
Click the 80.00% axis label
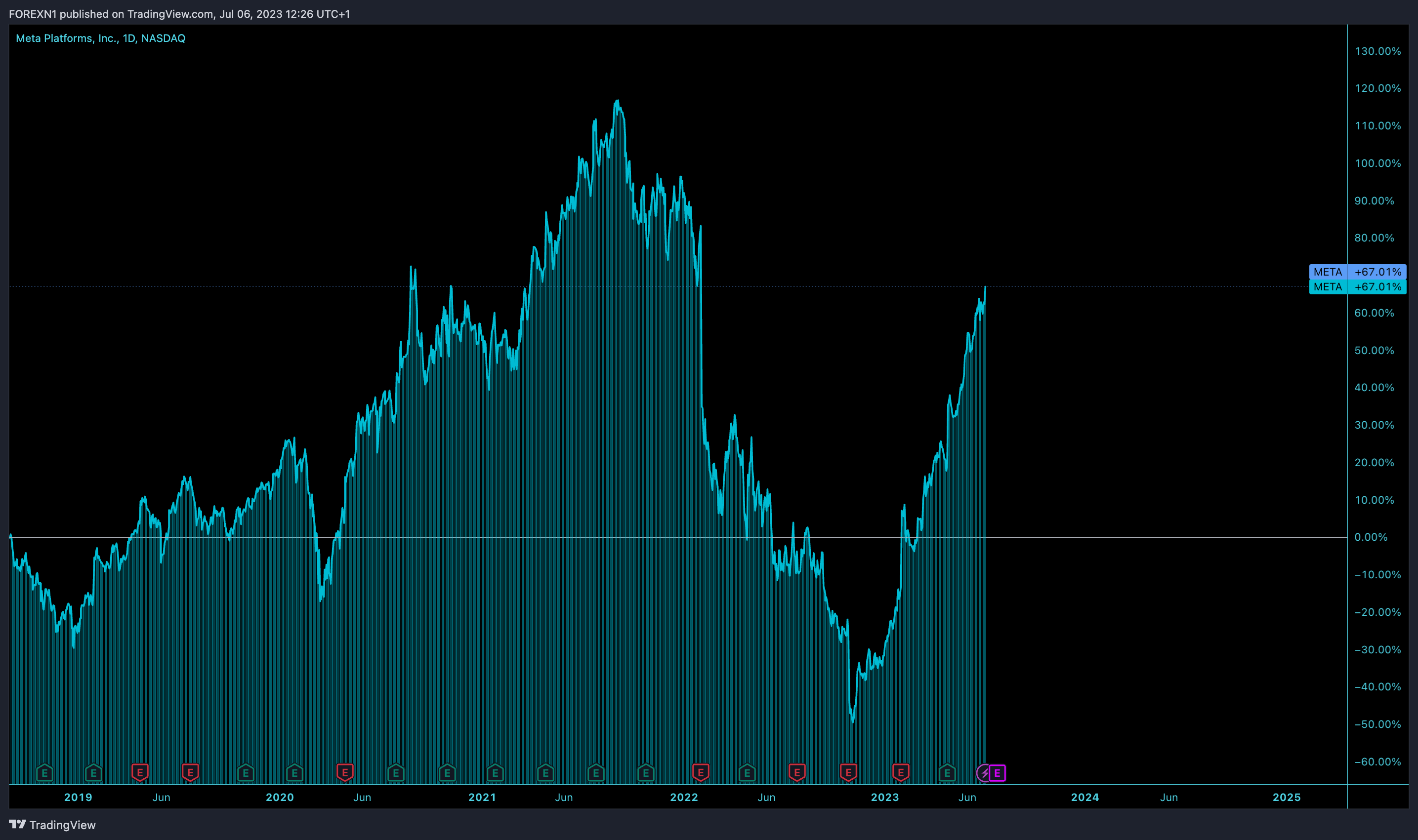1374,238
